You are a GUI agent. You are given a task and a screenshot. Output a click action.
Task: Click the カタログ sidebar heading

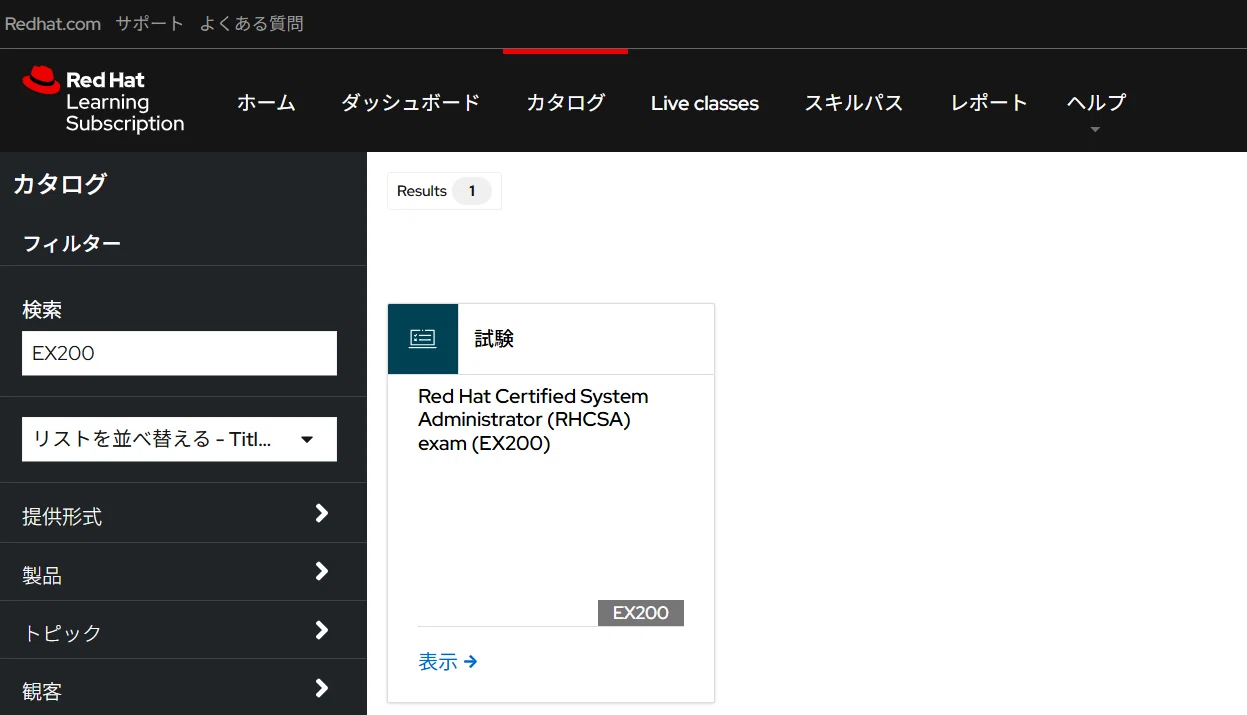[60, 183]
